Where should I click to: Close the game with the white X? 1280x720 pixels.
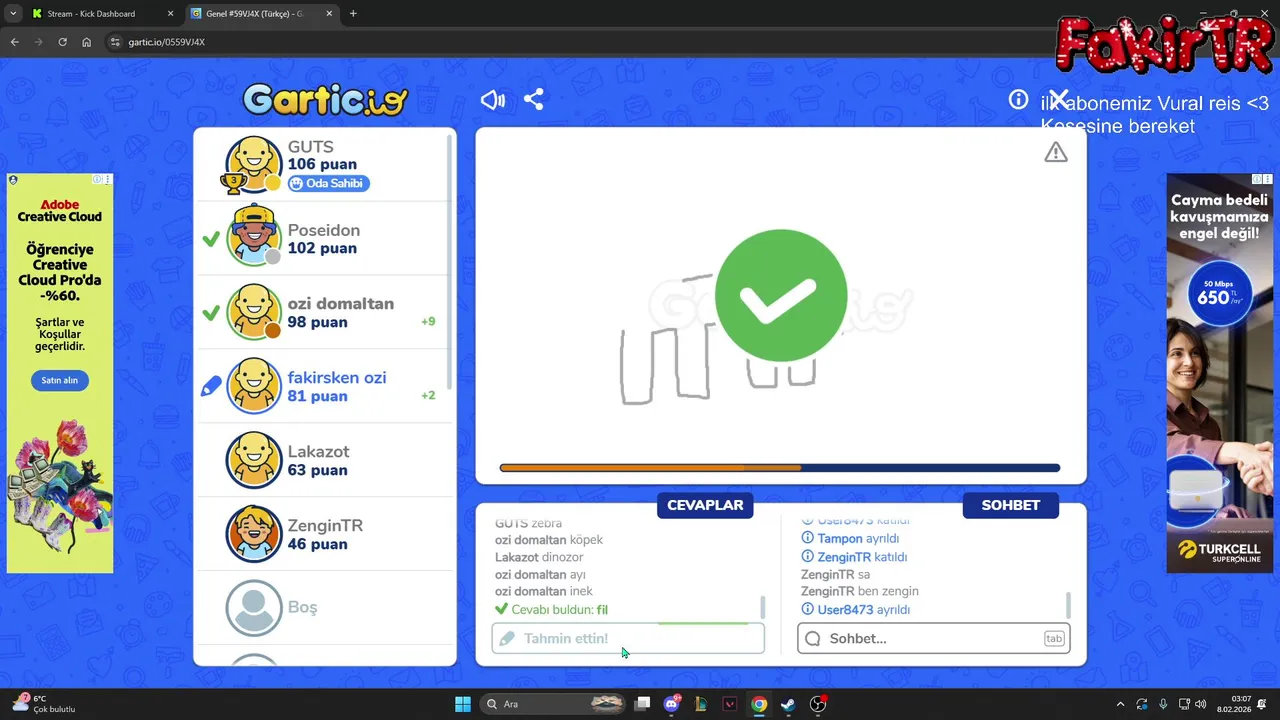[1059, 100]
